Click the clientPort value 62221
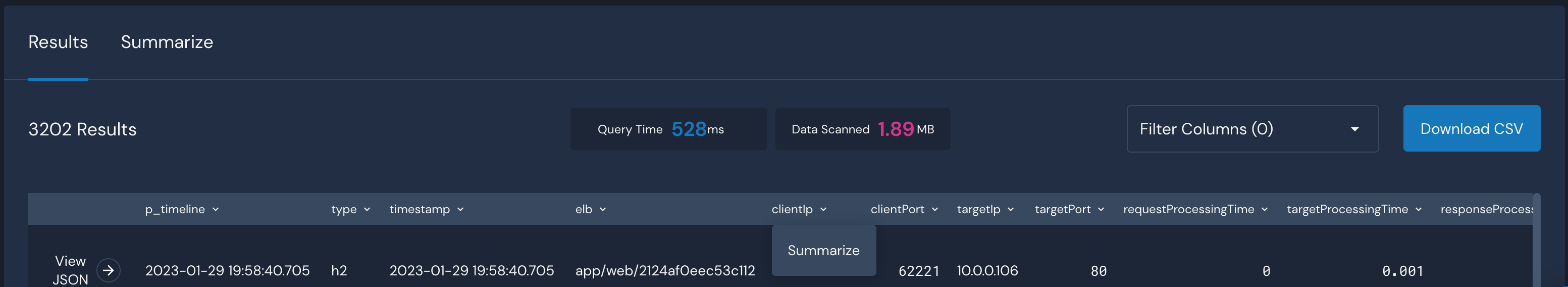 point(918,270)
